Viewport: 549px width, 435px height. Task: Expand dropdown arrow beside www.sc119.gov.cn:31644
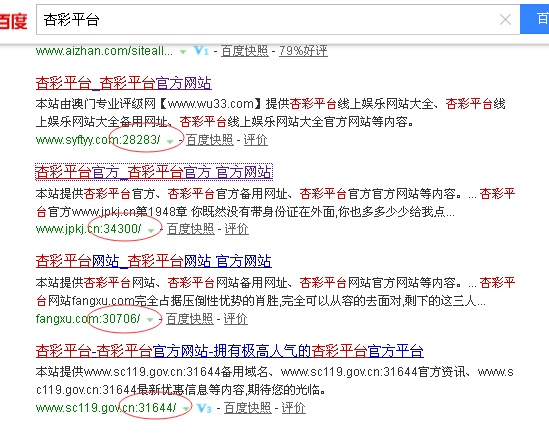[186, 409]
